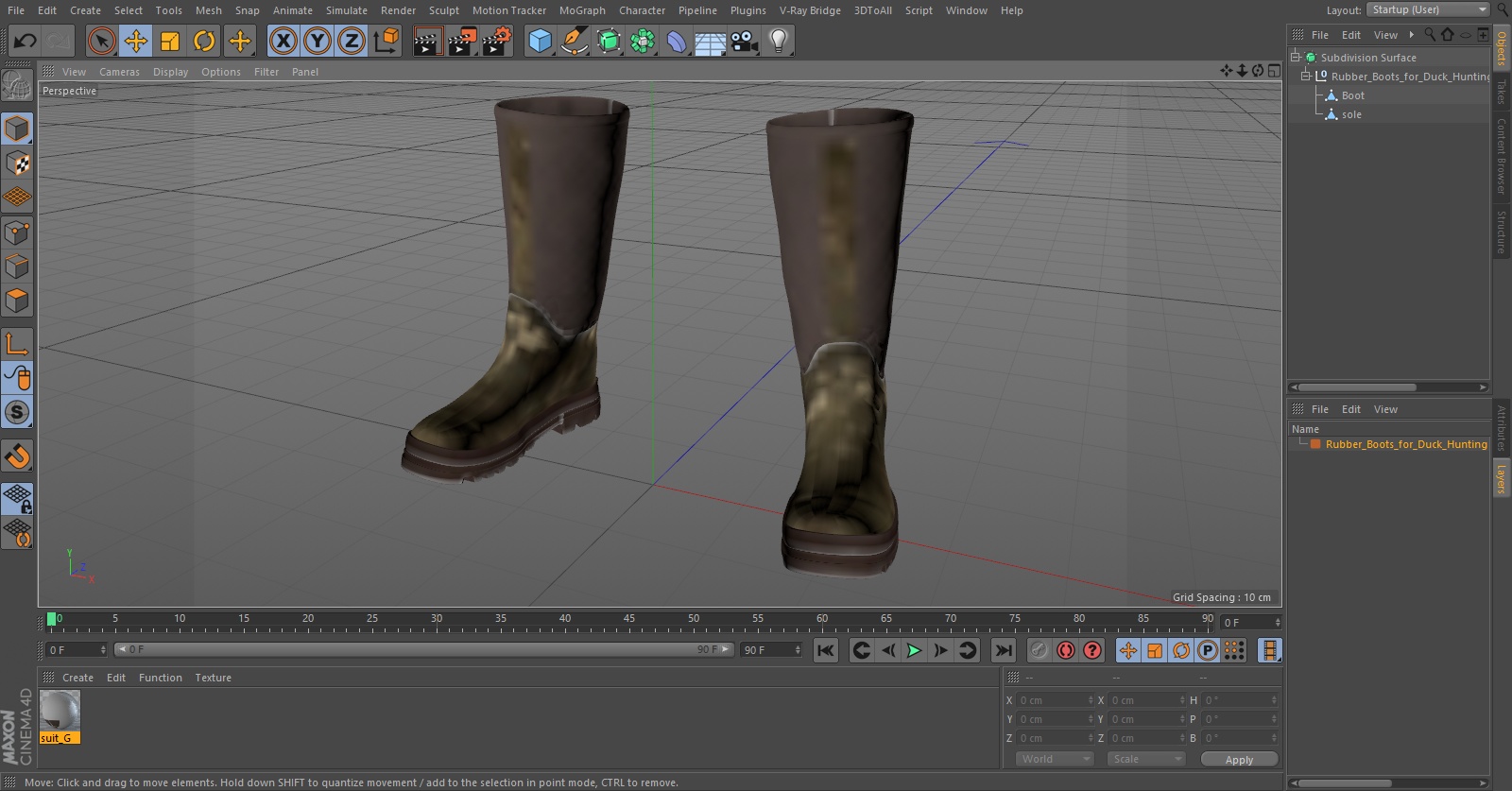The width and height of the screenshot is (1512, 791).
Task: Select the sole object
Action: click(1351, 114)
